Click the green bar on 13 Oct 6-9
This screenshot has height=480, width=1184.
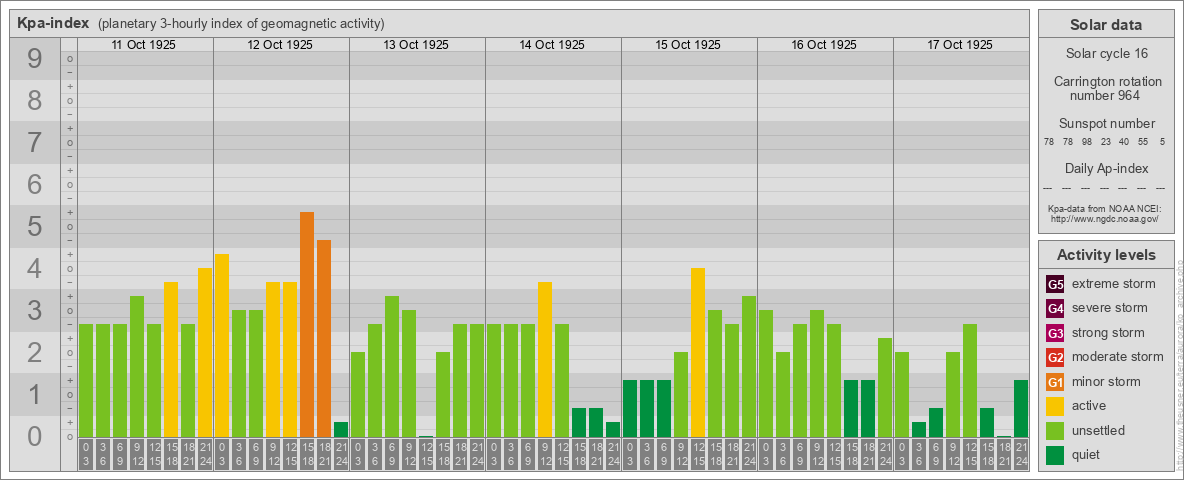point(392,367)
